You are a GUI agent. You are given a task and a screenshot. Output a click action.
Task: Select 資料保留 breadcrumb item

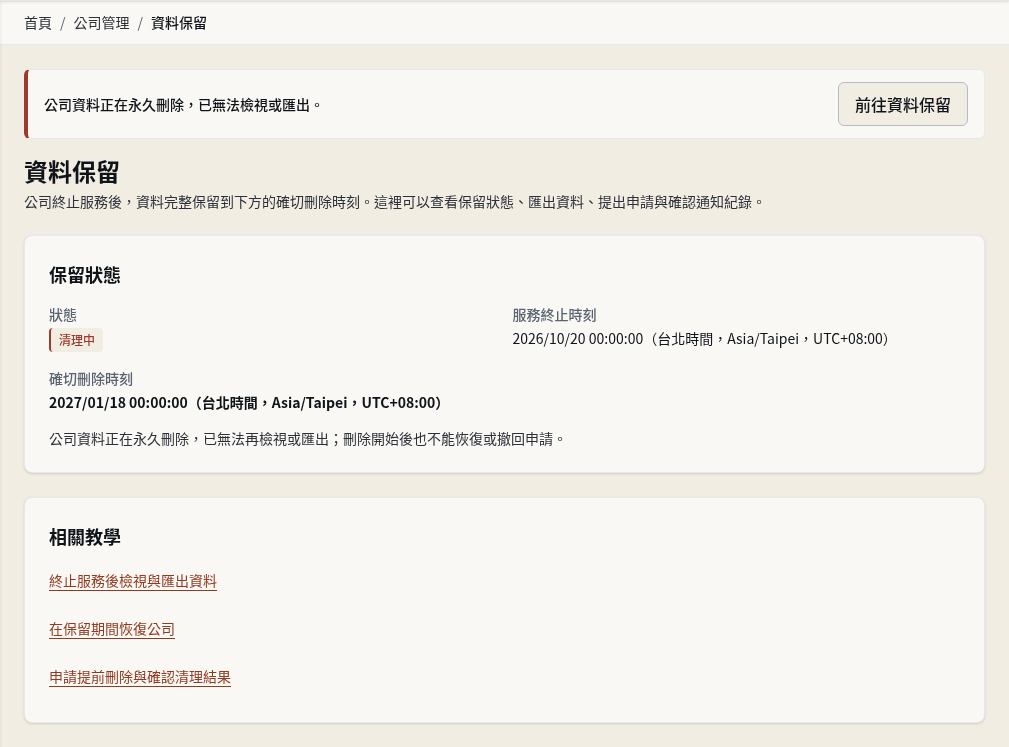(x=179, y=24)
